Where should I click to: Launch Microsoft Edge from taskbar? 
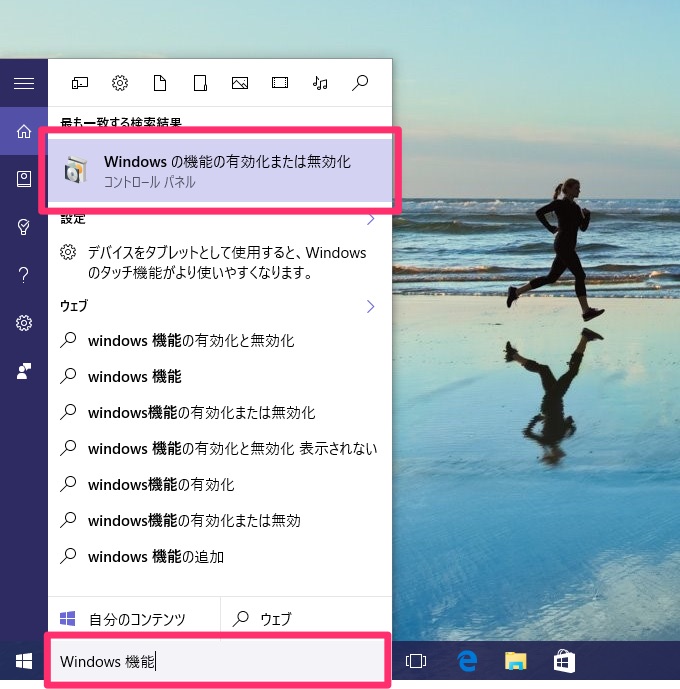[x=467, y=661]
